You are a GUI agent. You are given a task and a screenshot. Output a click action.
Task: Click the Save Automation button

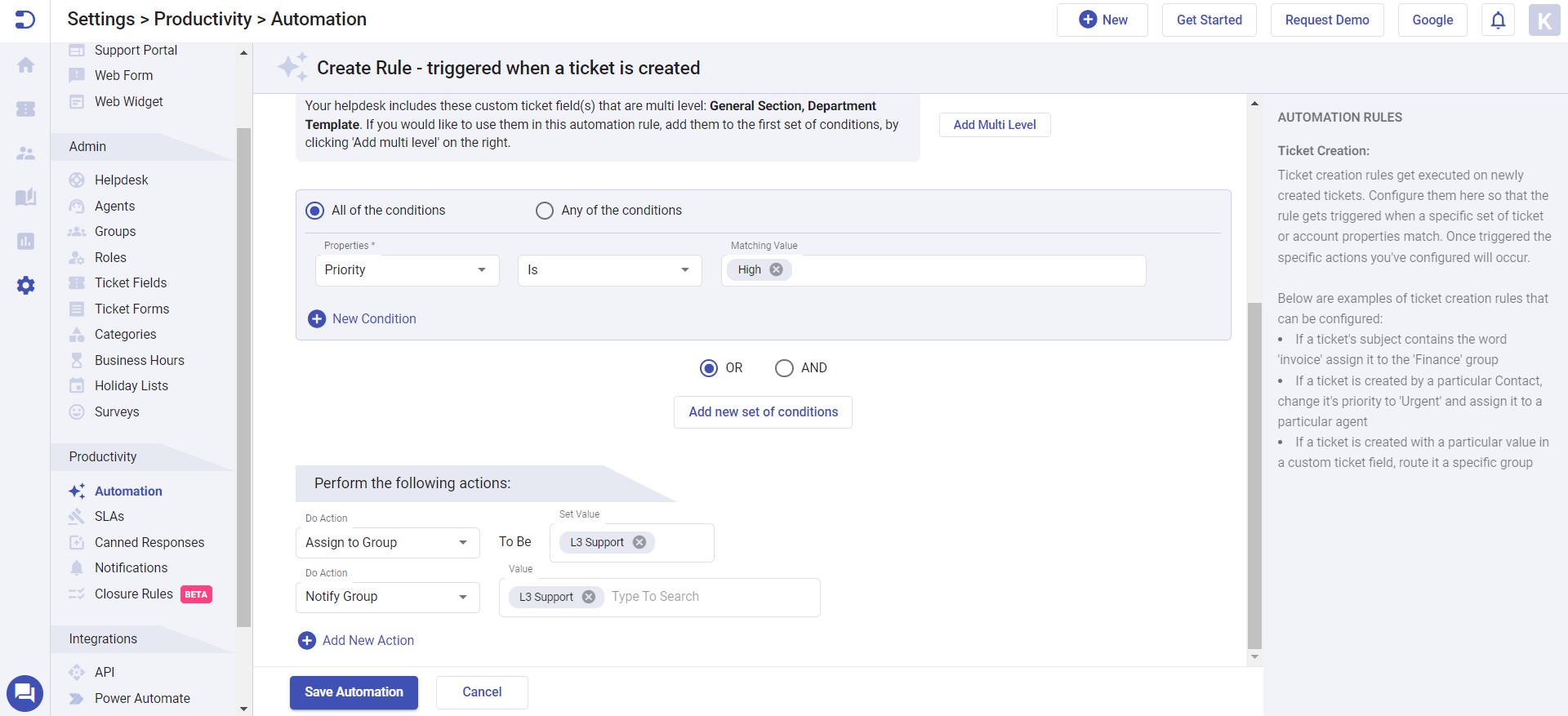[354, 692]
